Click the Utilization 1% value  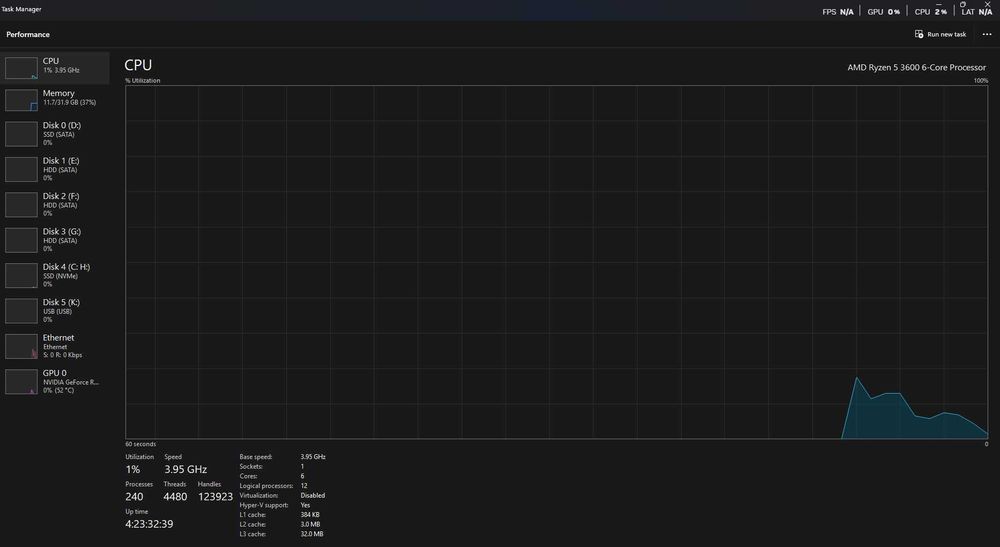tap(133, 469)
